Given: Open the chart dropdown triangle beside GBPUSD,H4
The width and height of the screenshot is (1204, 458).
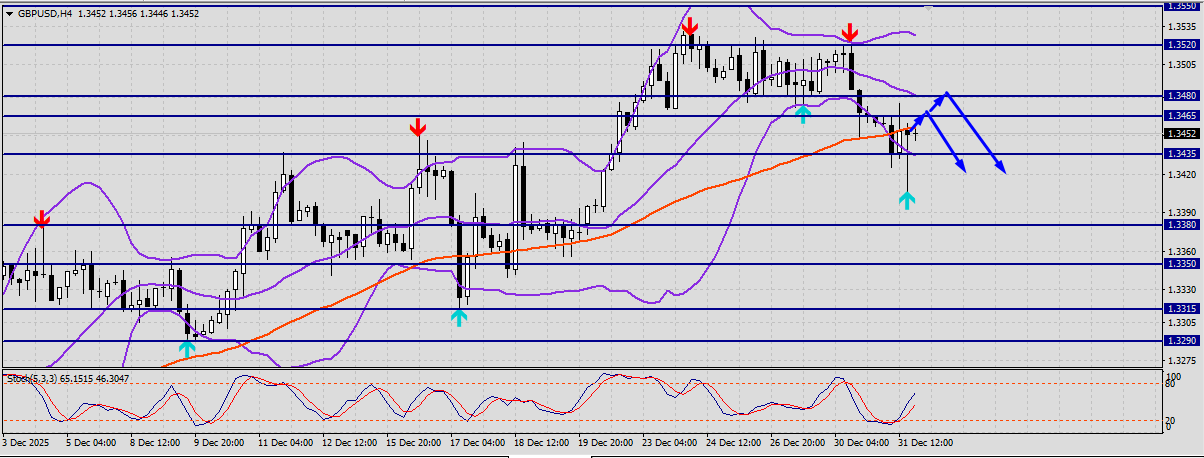Looking at the screenshot, I should click(x=9, y=15).
